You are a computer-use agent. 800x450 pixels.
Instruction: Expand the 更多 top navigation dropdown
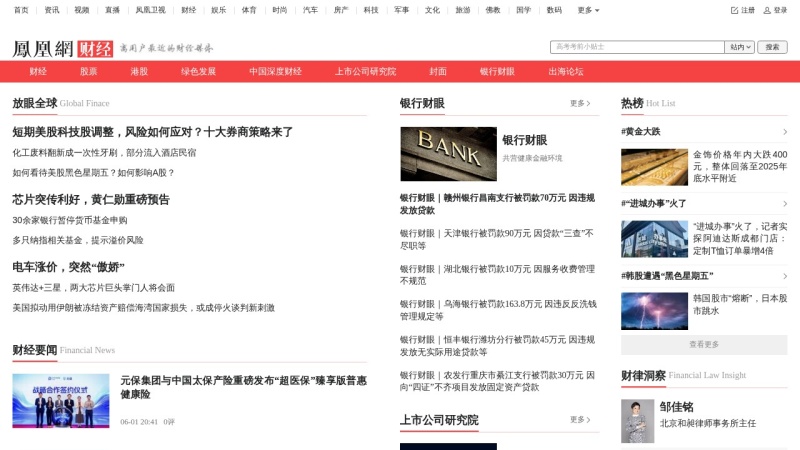point(588,10)
